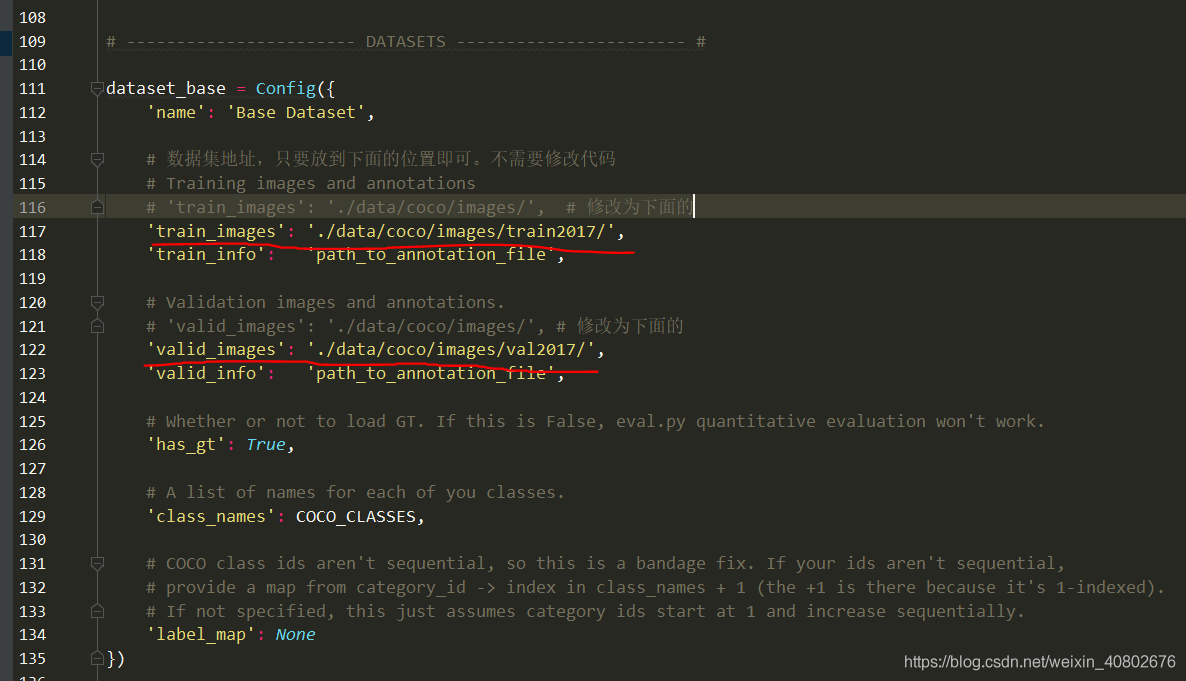Click the commented-out 'valid_images' line 121
The width and height of the screenshot is (1186, 681).
click(x=414, y=326)
